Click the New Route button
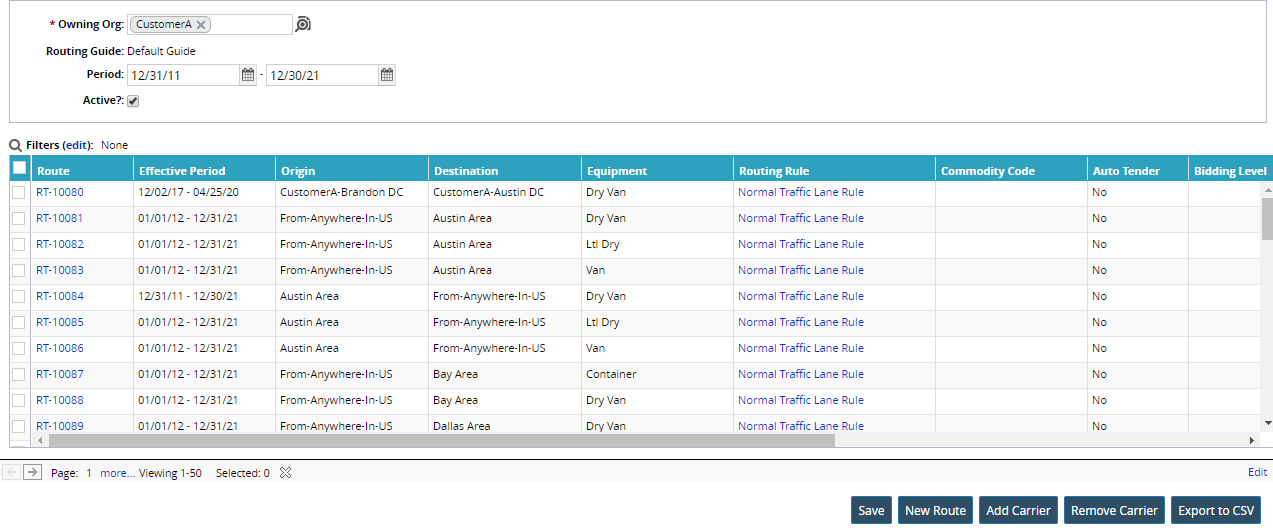The width and height of the screenshot is (1273, 528). coord(935,510)
